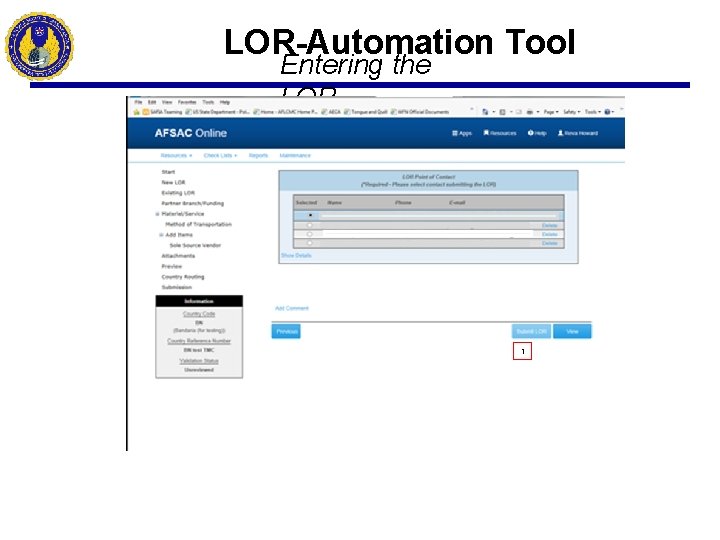Open the File menu in browser
Screen dimensions: 720x540
[x=138, y=102]
